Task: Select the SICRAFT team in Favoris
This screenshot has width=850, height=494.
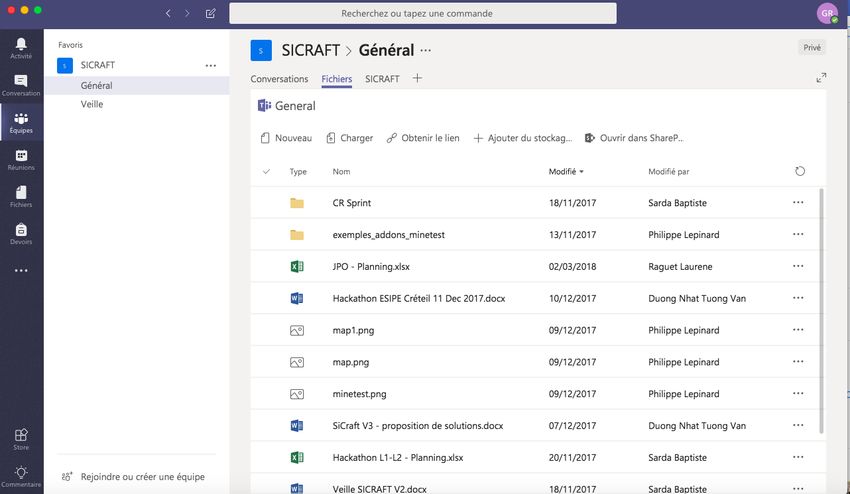Action: point(98,65)
